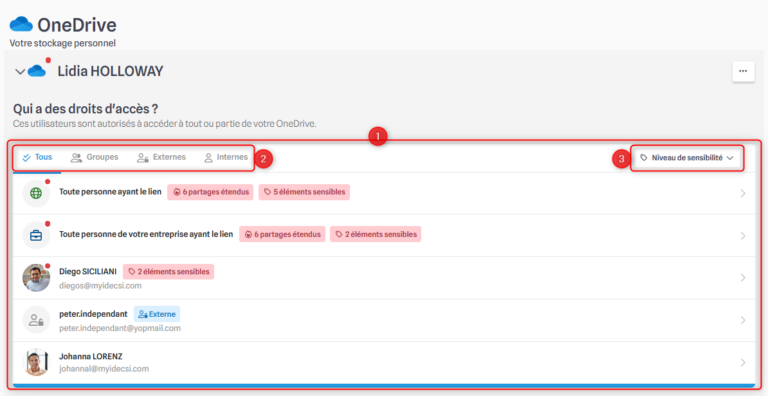Click the briefcase icon for company link sharing
768x396 pixels.
pos(36,236)
